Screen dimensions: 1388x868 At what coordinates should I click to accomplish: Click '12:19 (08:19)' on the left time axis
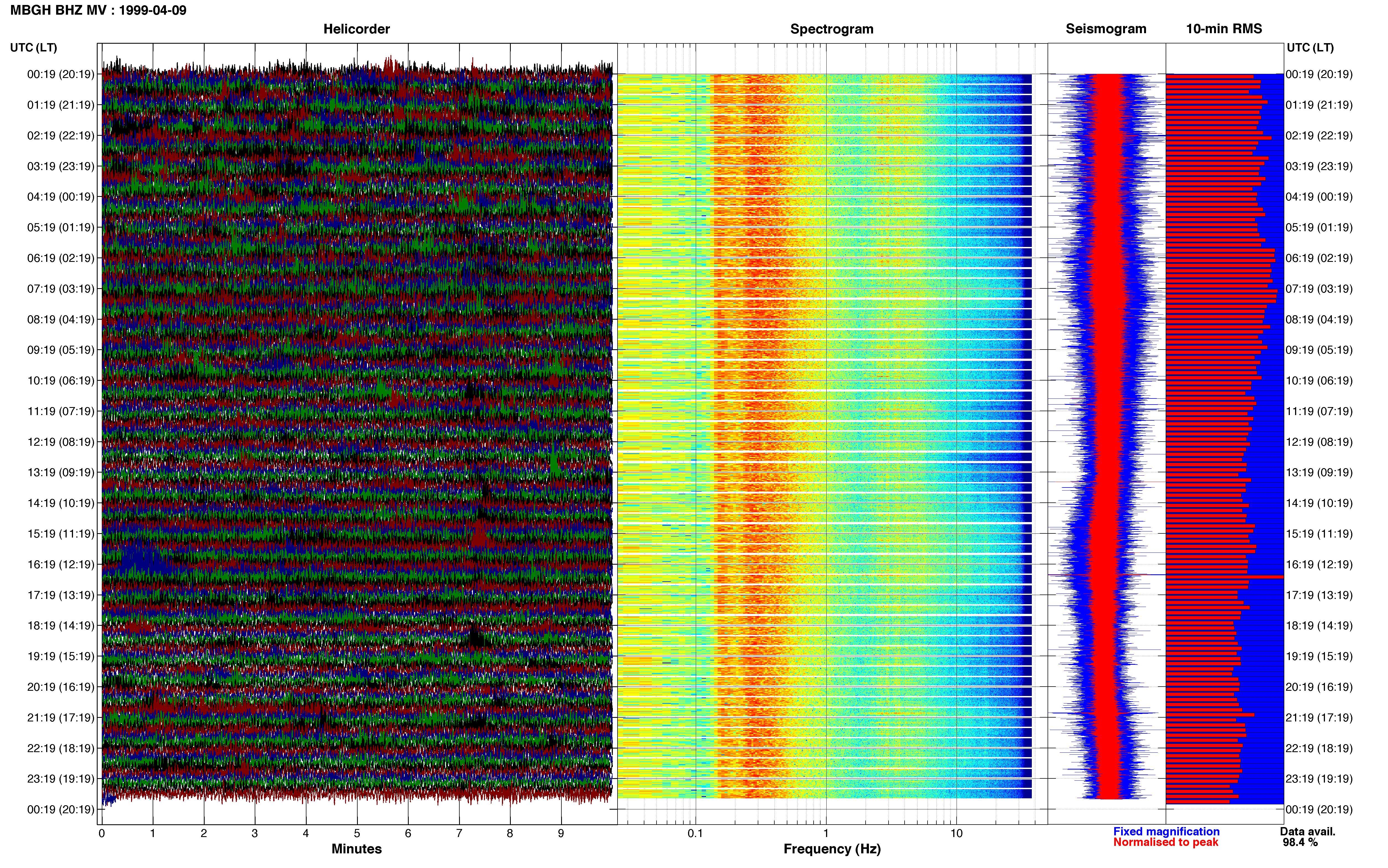[61, 442]
